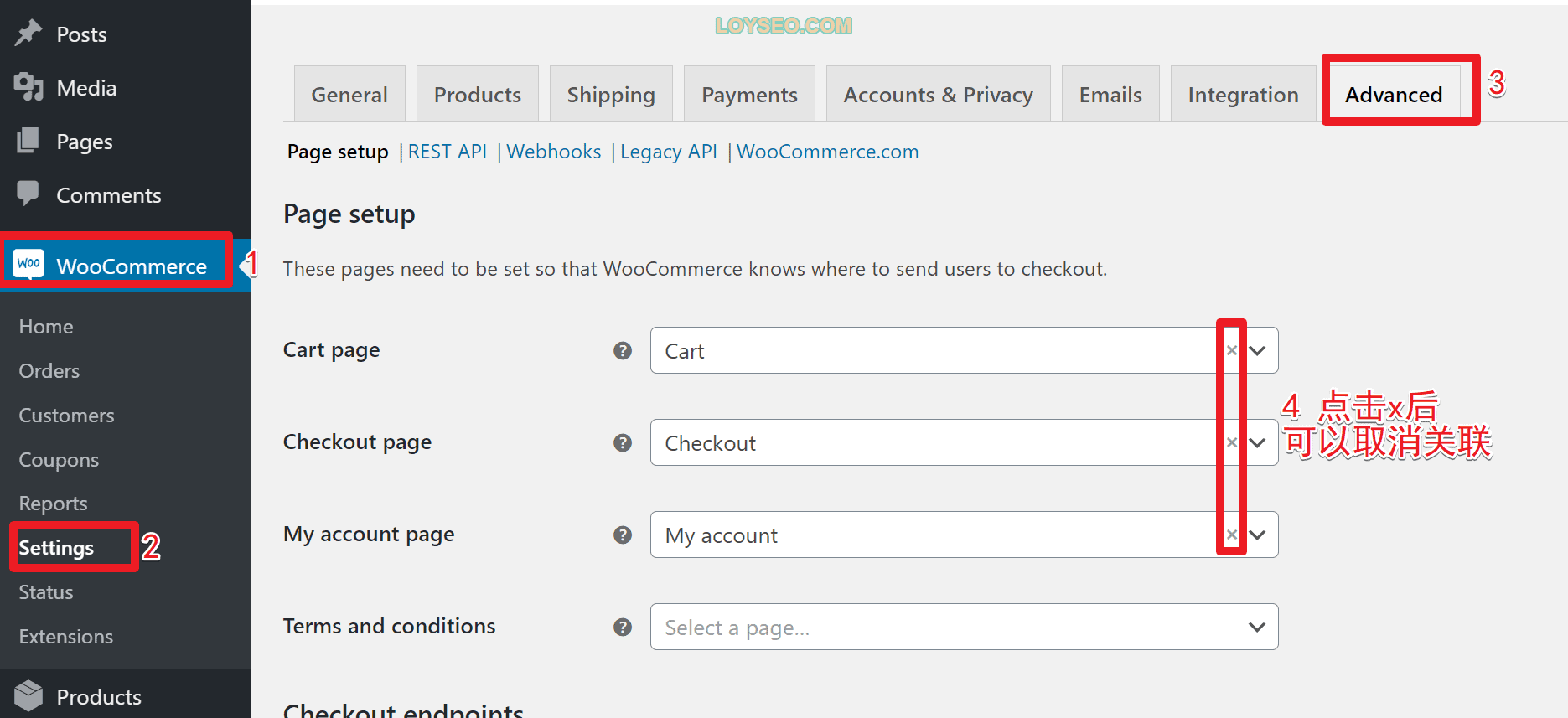
Task: Click the Pages icon in sidebar
Action: click(x=28, y=141)
